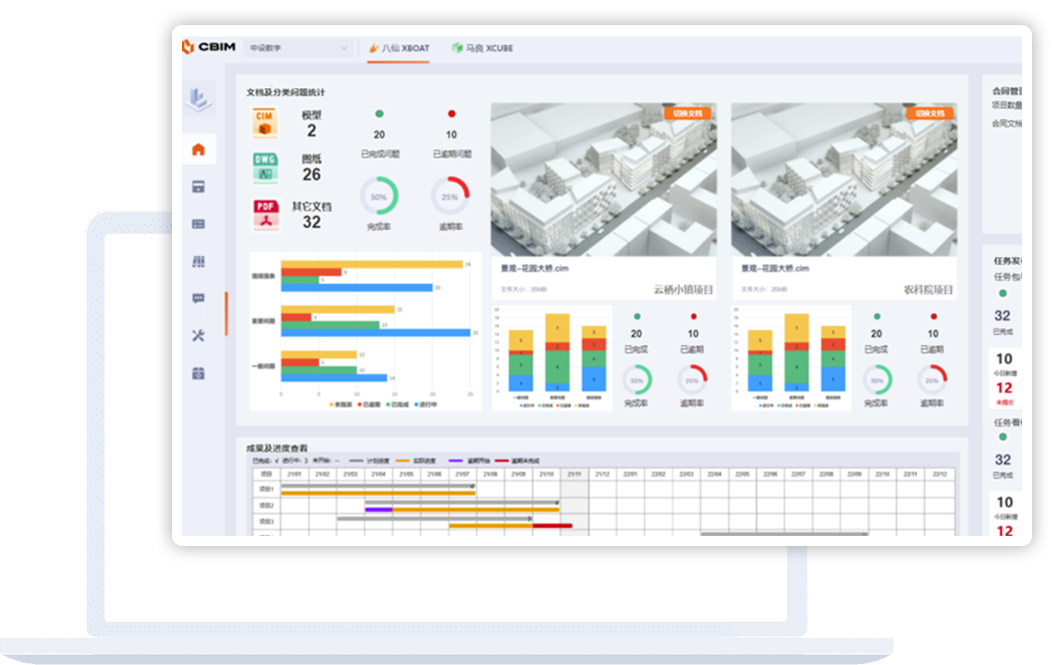The image size is (1052, 665).
Task: Click the CBIM logo in the header
Action: (x=206, y=47)
